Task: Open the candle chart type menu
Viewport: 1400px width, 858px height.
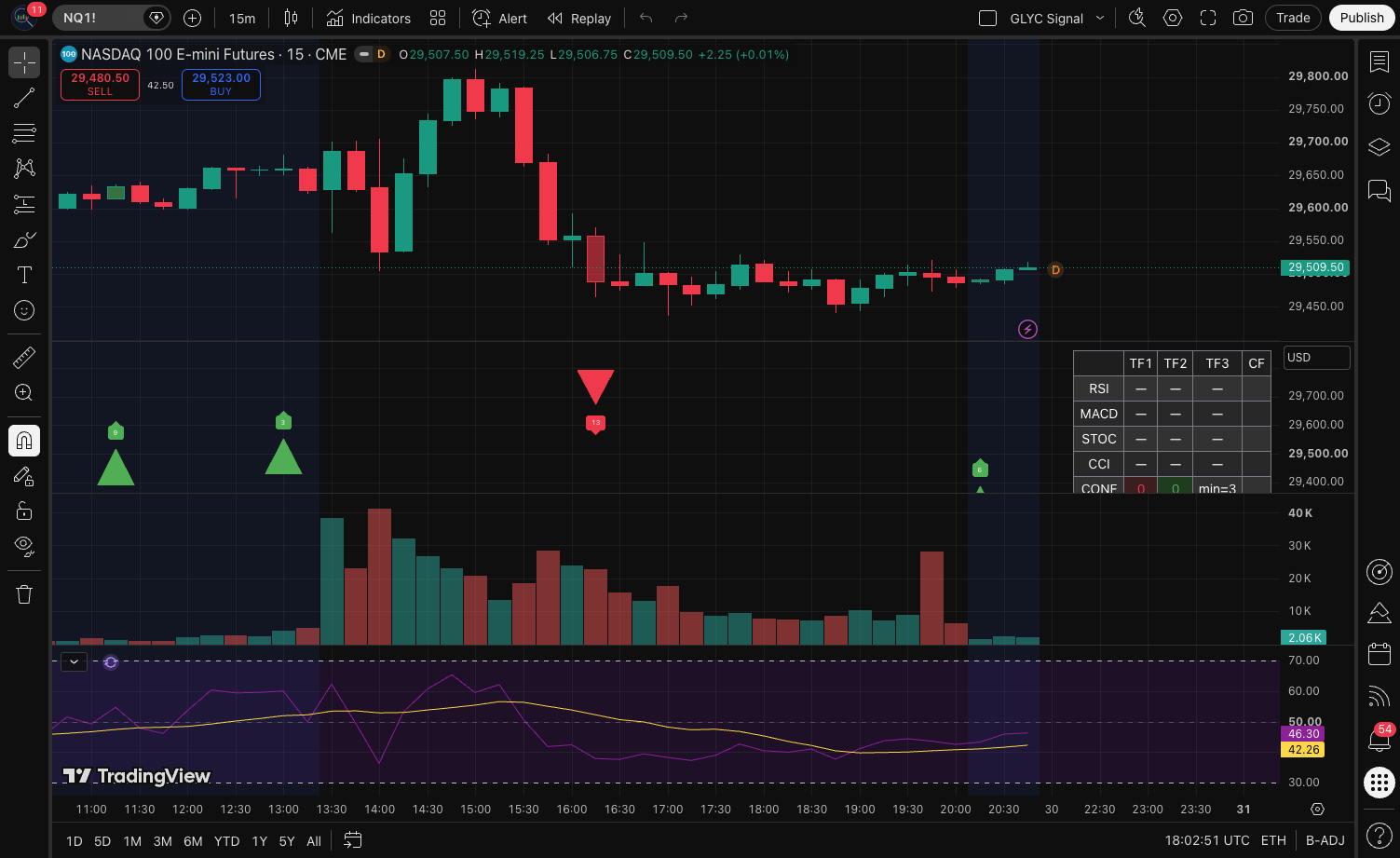Action: 291,18
